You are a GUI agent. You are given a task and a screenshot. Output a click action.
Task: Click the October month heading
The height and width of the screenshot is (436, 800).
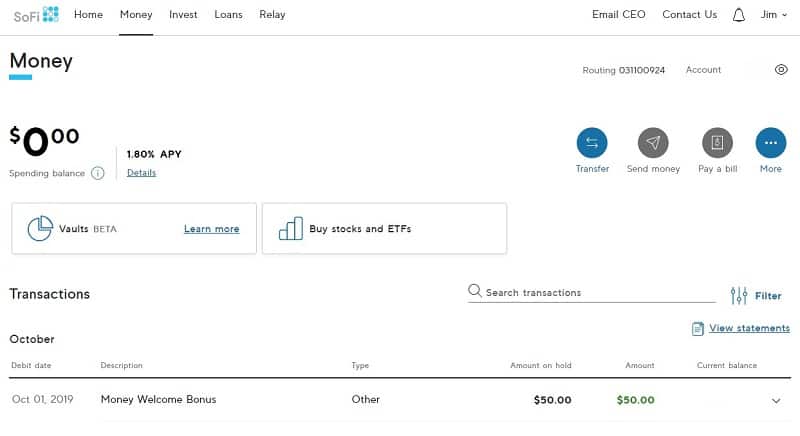click(x=32, y=339)
